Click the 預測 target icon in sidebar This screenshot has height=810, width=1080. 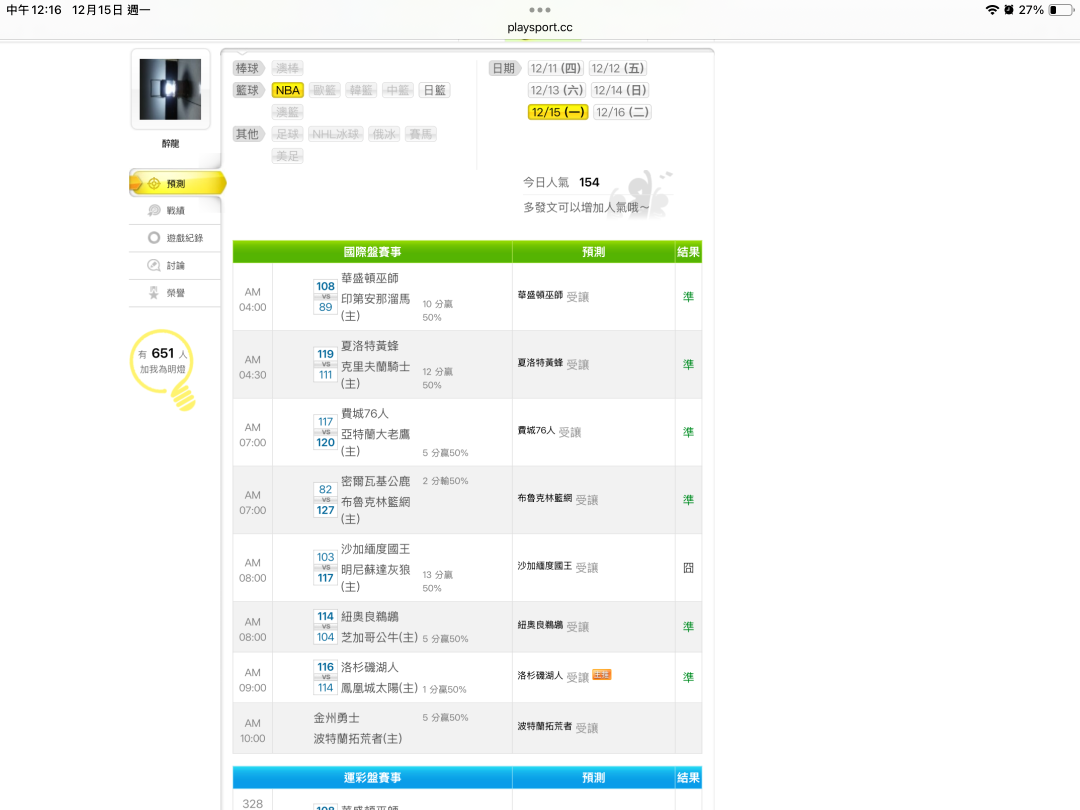pos(154,184)
